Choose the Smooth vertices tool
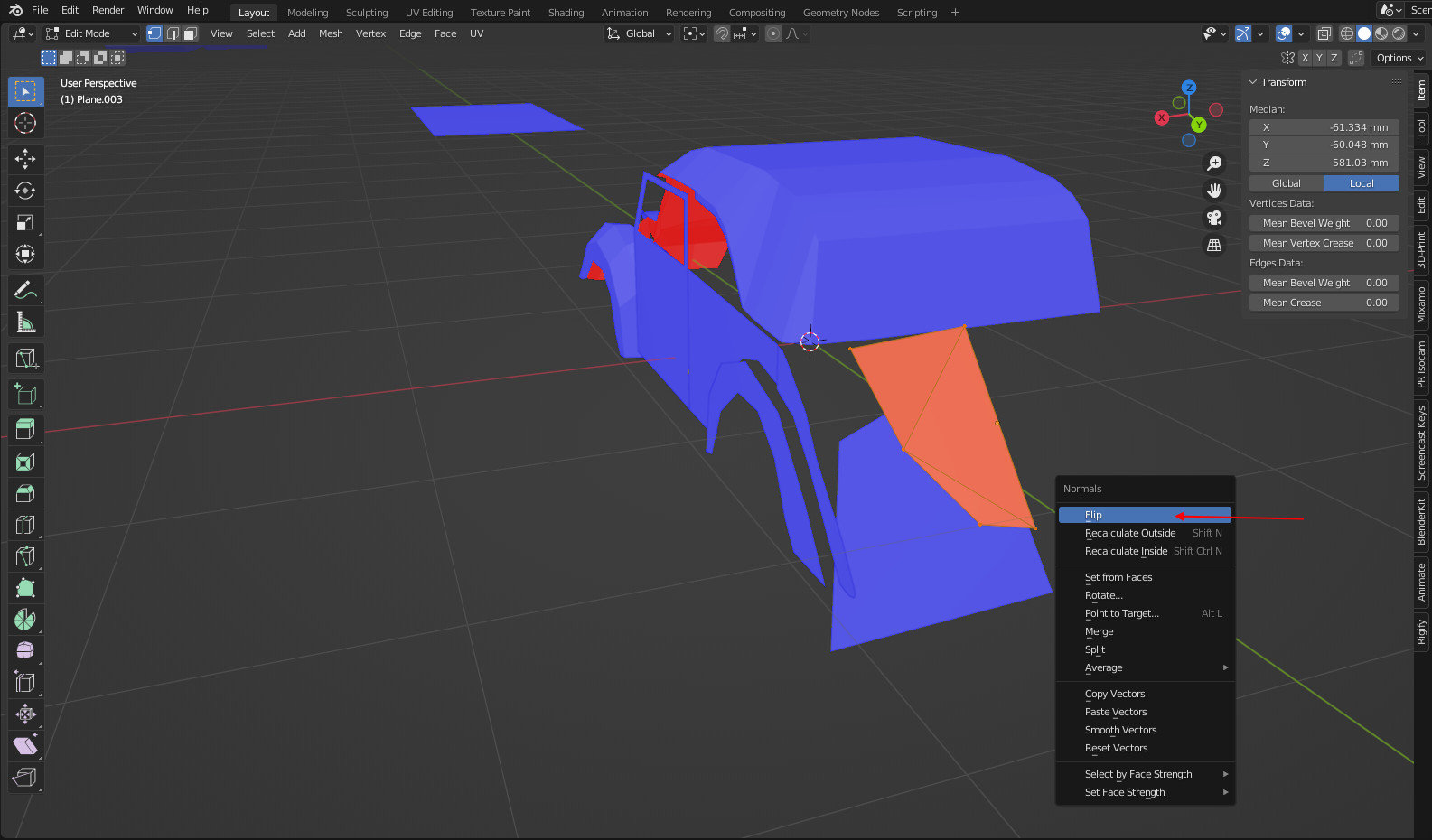1432x840 pixels. [25, 651]
